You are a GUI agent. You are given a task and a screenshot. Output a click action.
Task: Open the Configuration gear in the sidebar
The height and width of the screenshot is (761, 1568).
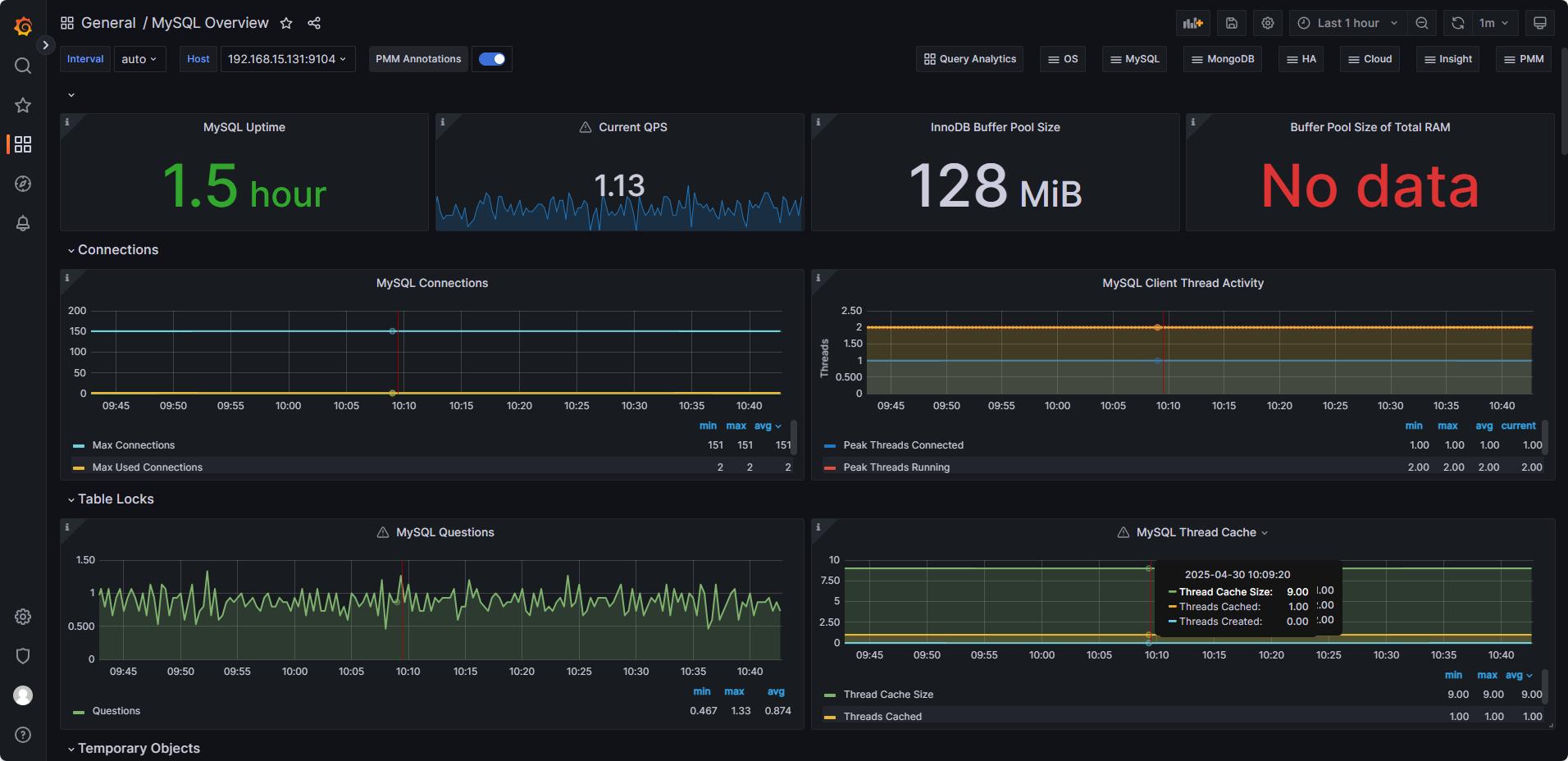pyautogui.click(x=23, y=617)
